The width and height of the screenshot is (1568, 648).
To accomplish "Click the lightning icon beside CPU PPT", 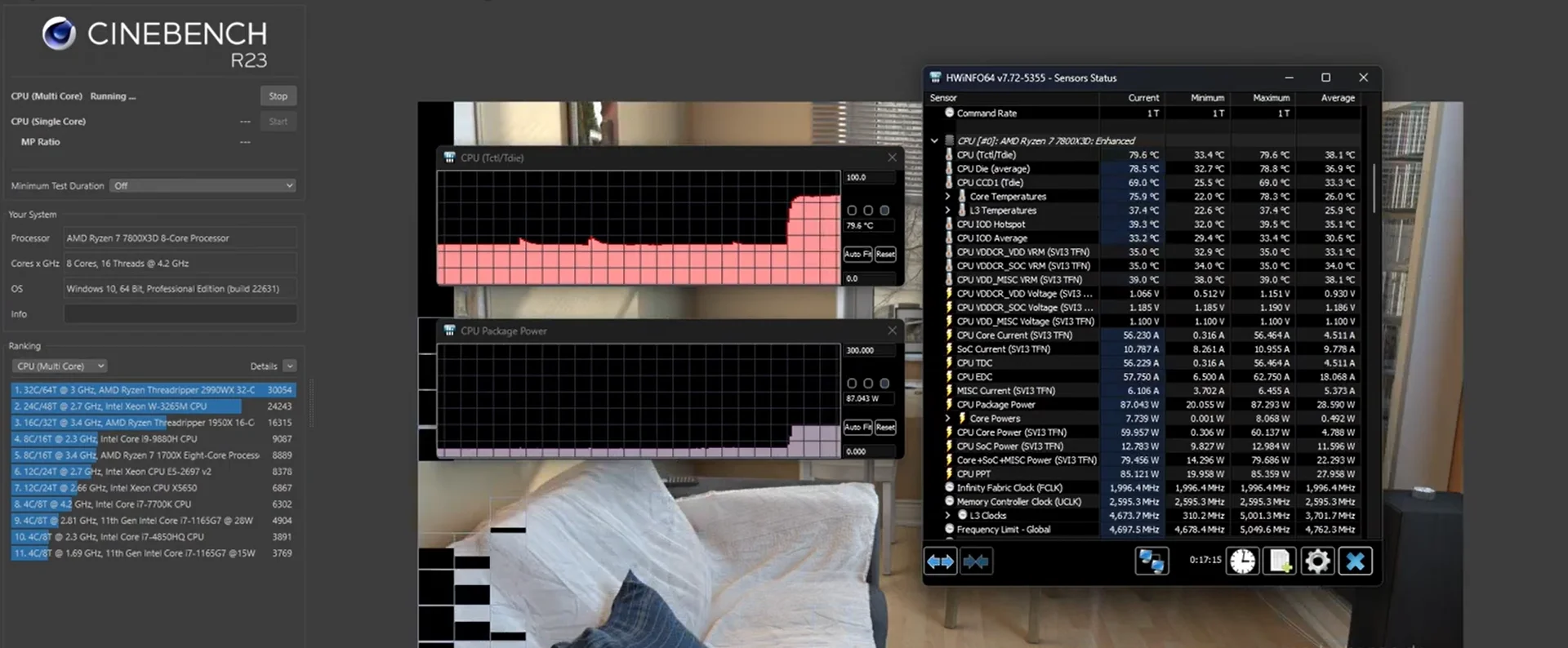I will pyautogui.click(x=949, y=474).
